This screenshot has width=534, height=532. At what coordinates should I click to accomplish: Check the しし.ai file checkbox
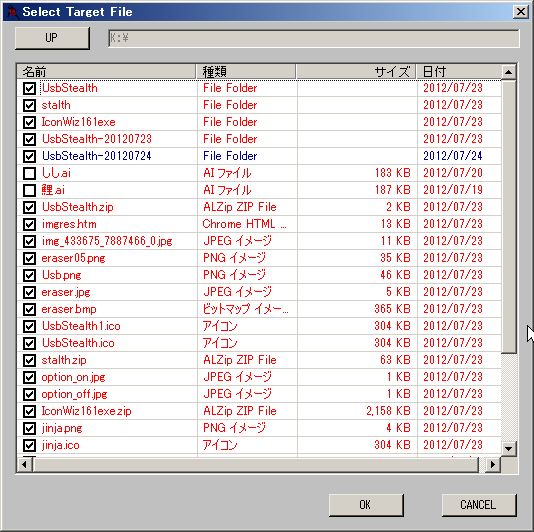click(x=29, y=173)
